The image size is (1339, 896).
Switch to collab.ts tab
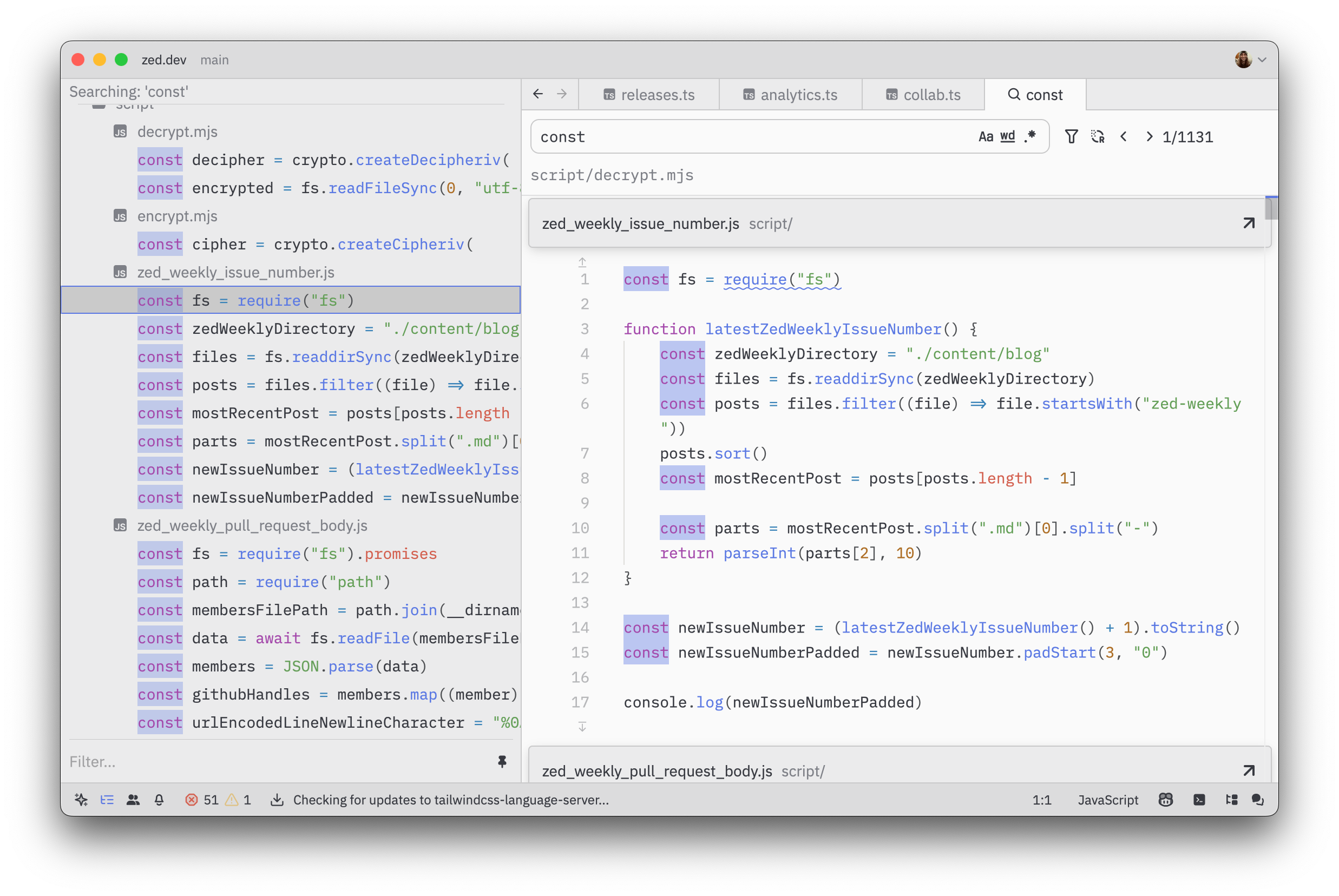(x=923, y=94)
